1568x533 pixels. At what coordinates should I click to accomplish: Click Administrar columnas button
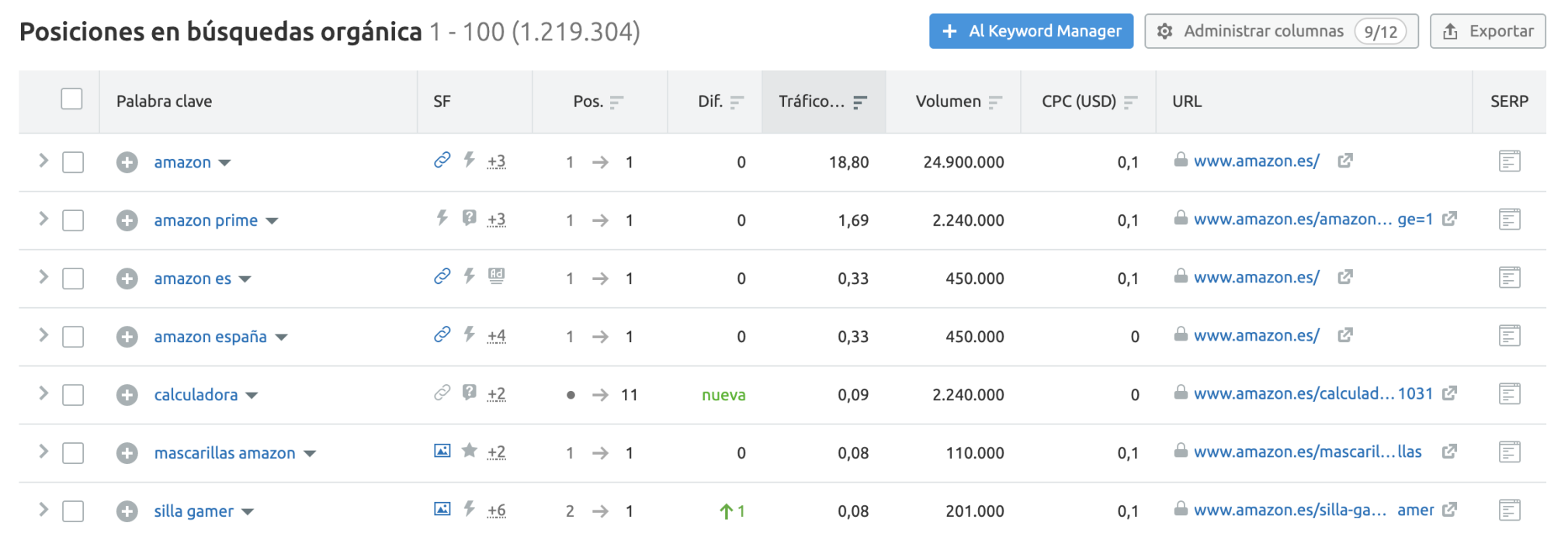point(1280,31)
